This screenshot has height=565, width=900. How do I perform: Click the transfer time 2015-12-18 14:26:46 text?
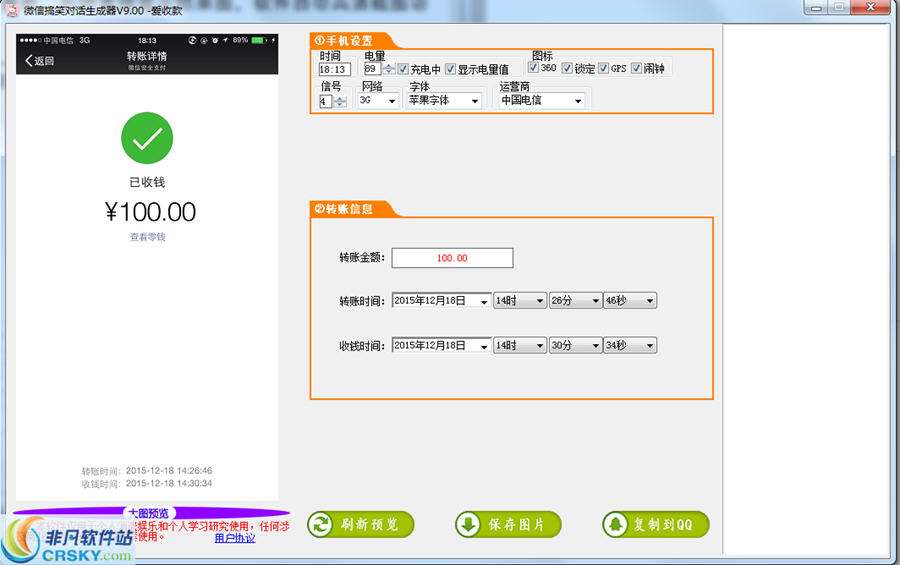pos(169,470)
